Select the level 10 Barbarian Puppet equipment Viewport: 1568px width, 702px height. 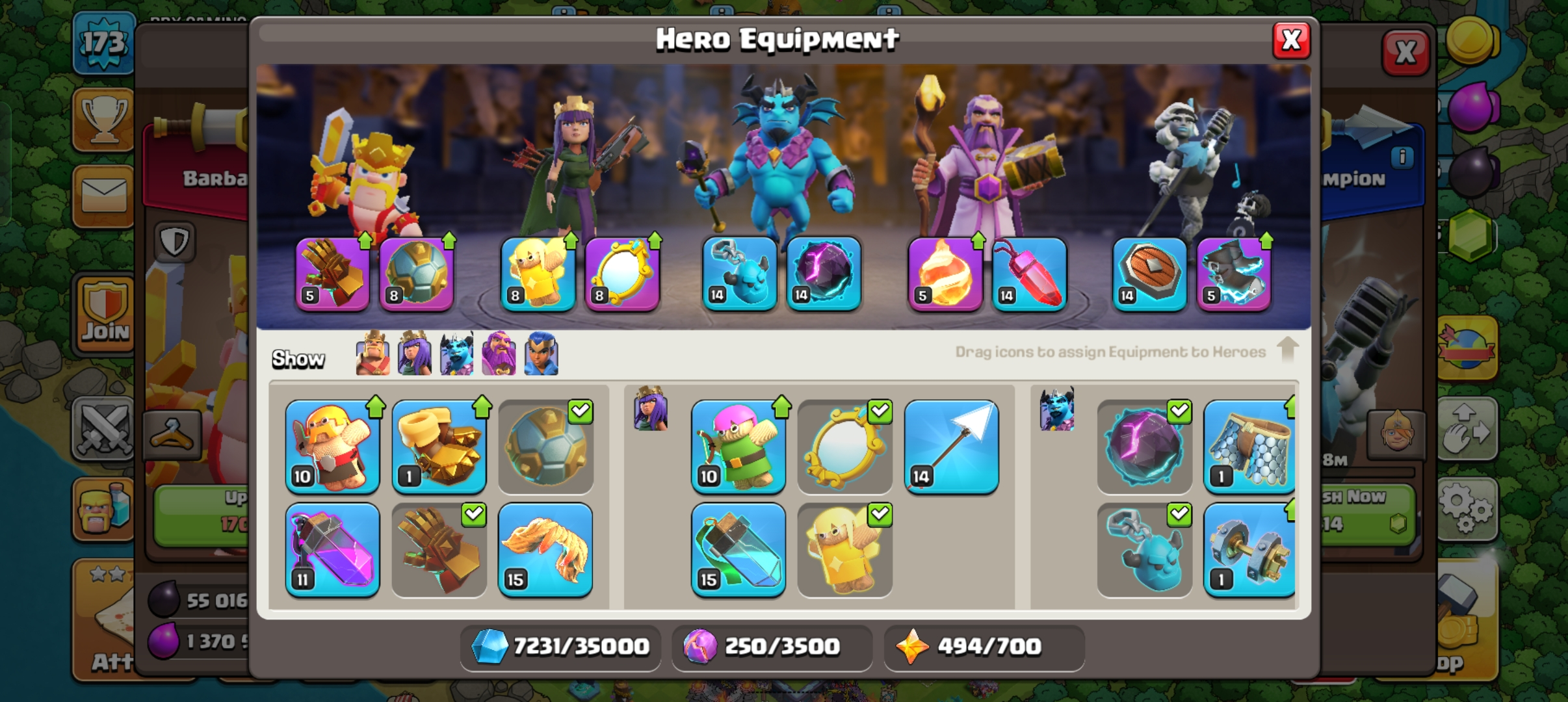[332, 447]
